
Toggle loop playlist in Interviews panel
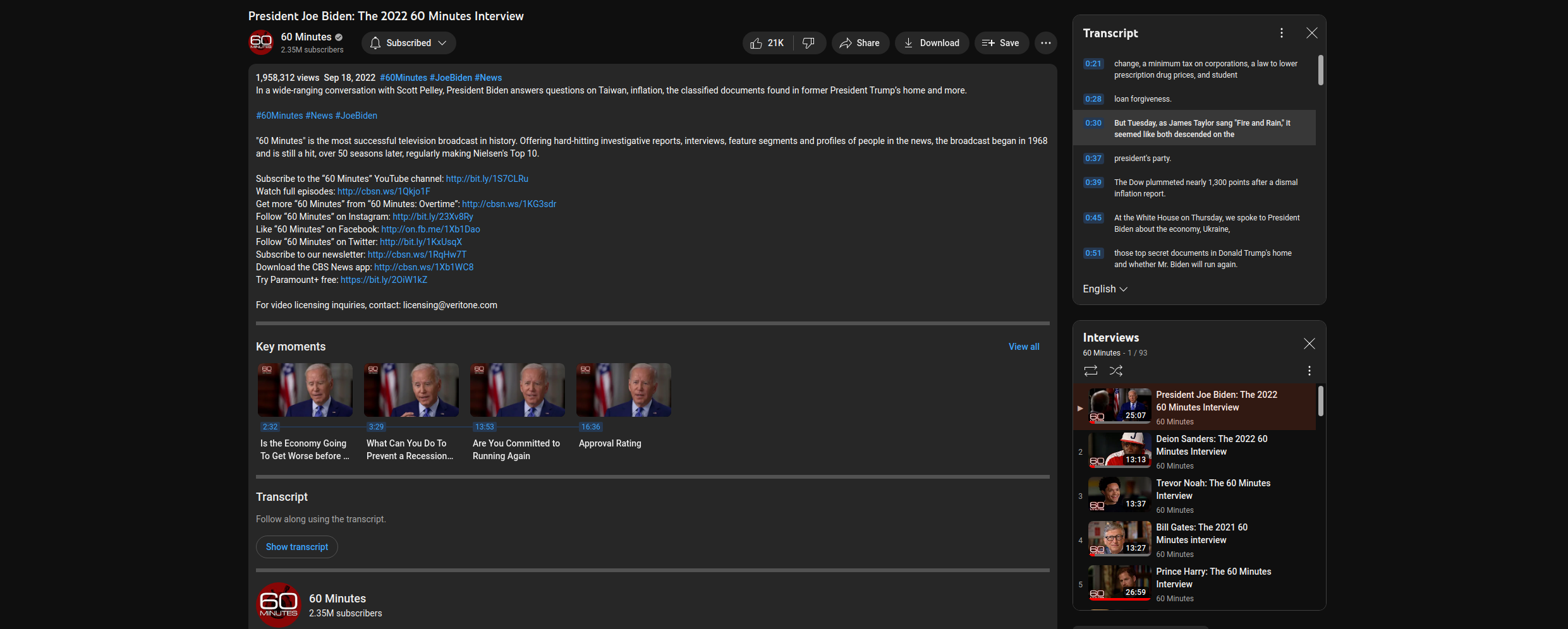pyautogui.click(x=1091, y=371)
